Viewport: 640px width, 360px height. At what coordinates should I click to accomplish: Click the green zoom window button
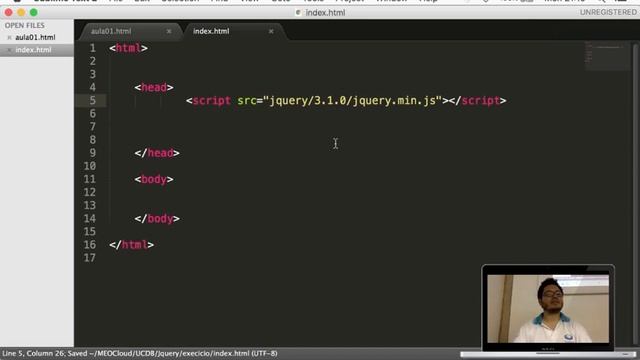(34, 13)
